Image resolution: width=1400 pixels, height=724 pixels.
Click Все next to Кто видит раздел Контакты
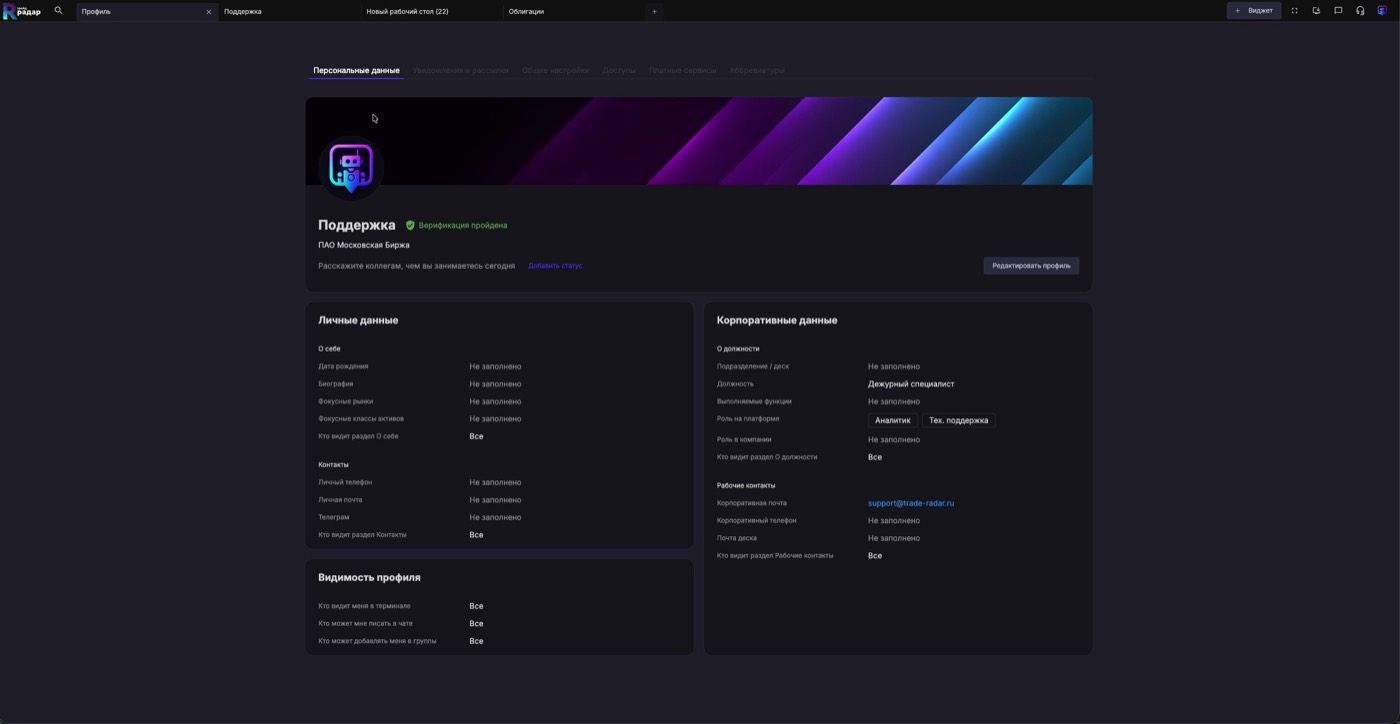476,535
